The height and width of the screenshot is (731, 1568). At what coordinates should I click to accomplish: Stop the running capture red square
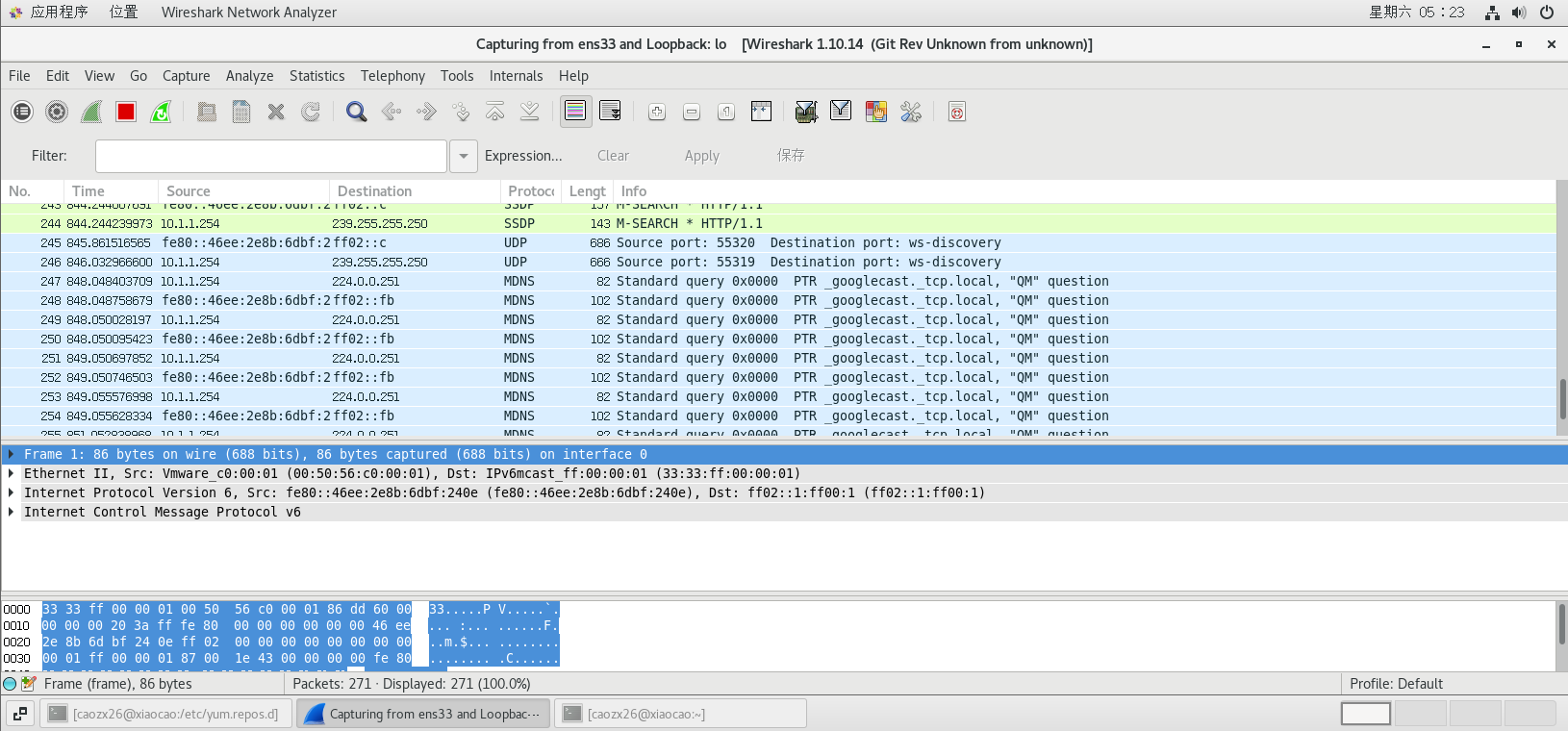pos(126,112)
